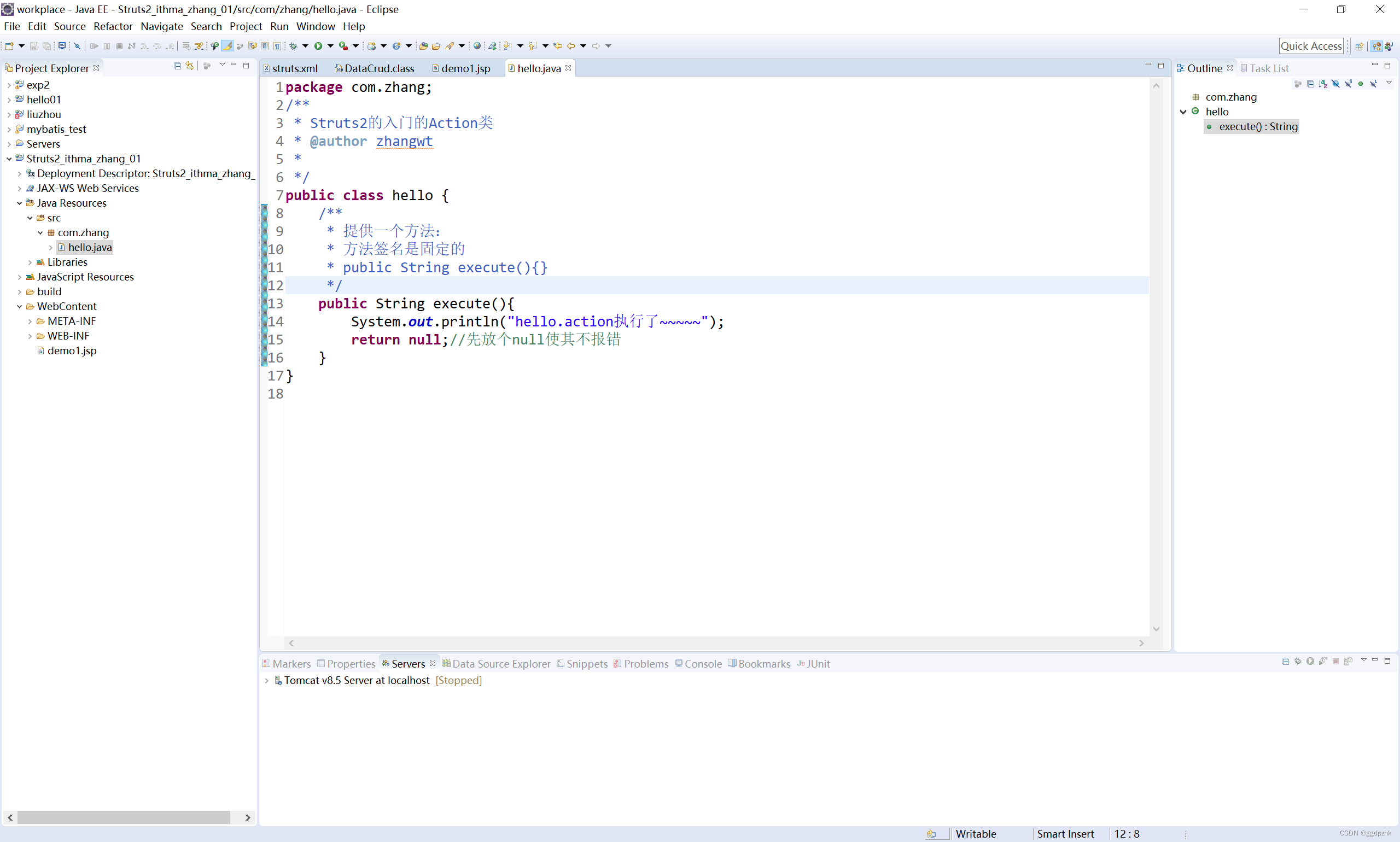Collapse the WebContent folder
The height and width of the screenshot is (842, 1400).
(19, 306)
